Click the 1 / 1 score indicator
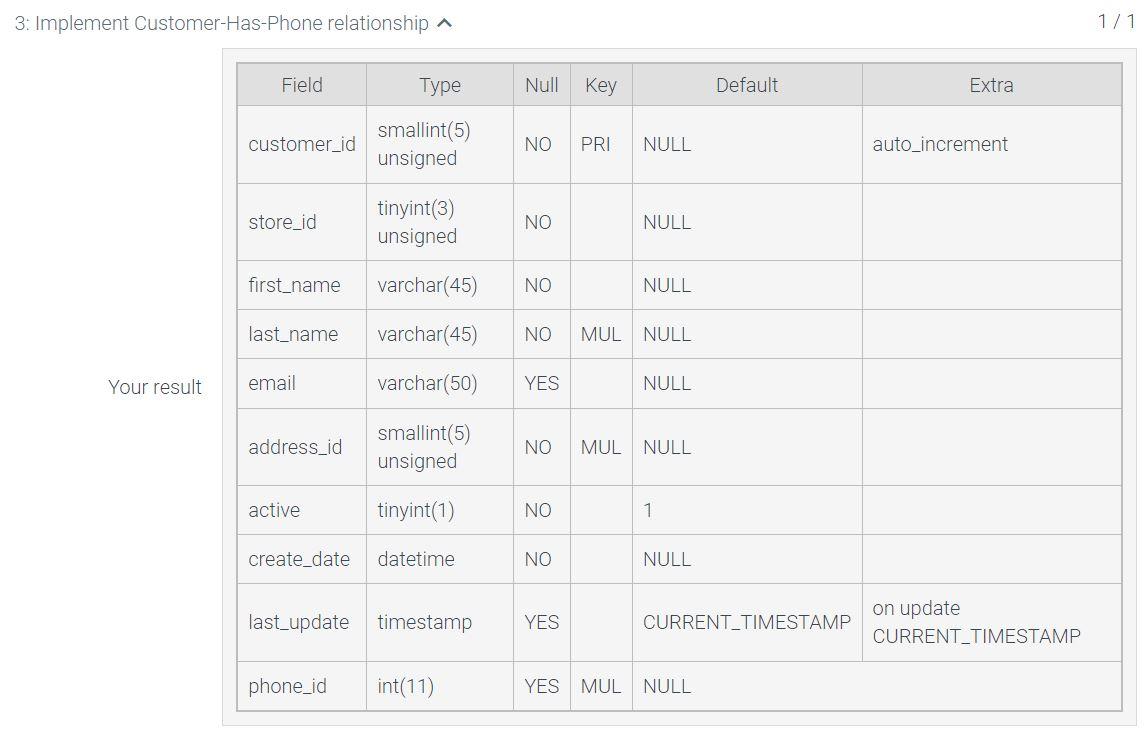Viewport: 1144px width, 741px height. click(1117, 18)
